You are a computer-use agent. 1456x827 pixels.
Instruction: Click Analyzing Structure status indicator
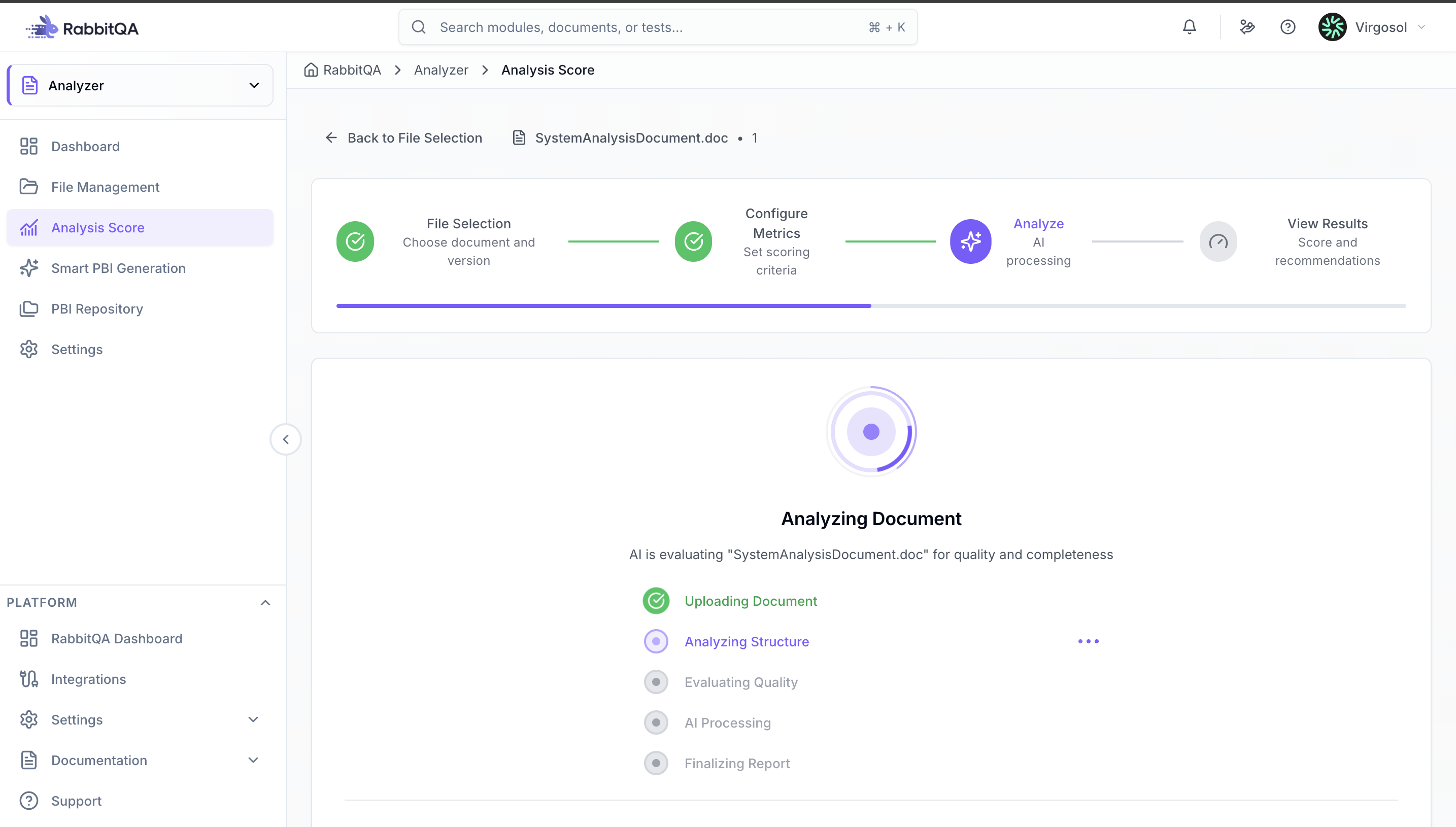click(656, 641)
